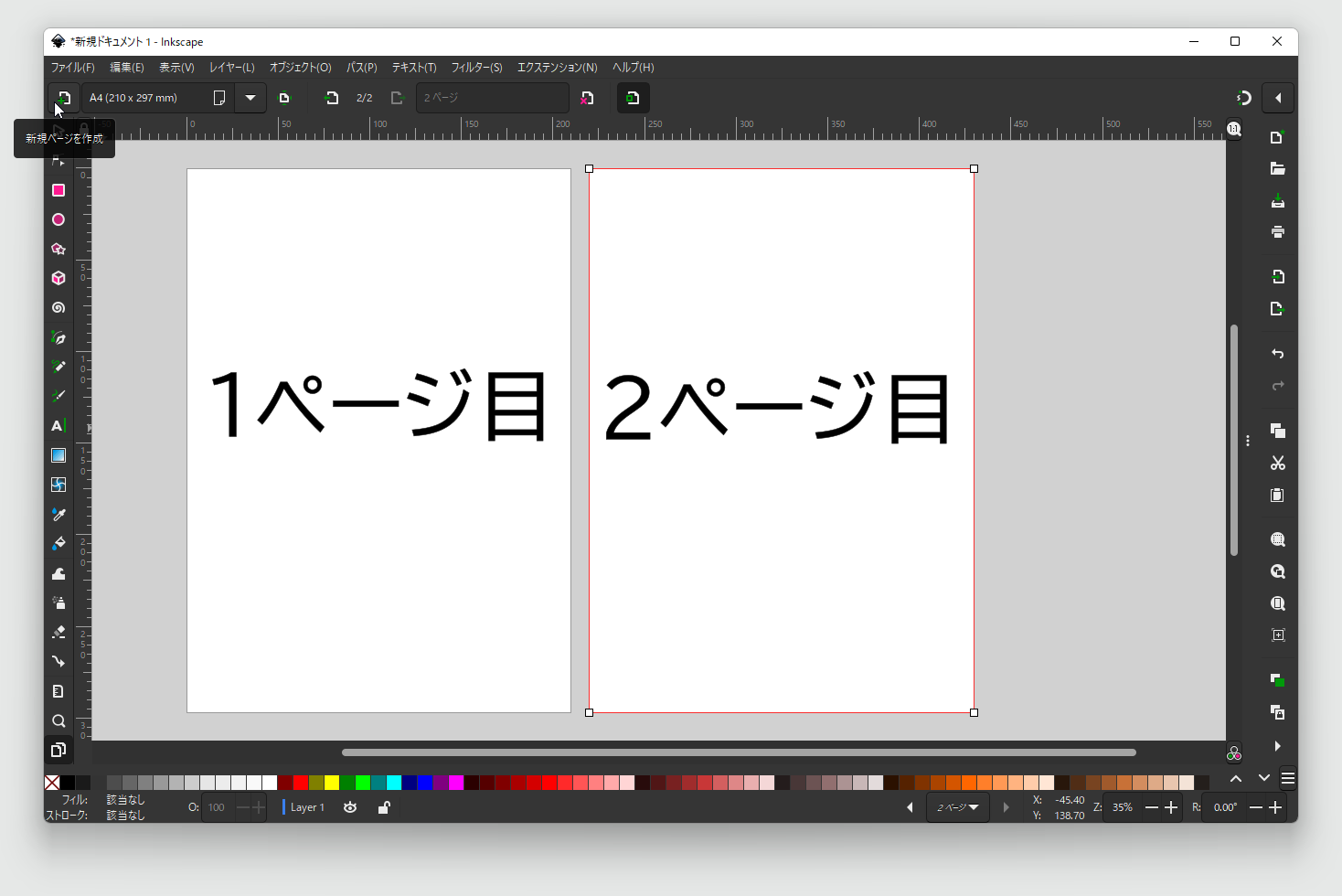Open the ファイル menu
The height and width of the screenshot is (896, 1342).
coord(73,67)
